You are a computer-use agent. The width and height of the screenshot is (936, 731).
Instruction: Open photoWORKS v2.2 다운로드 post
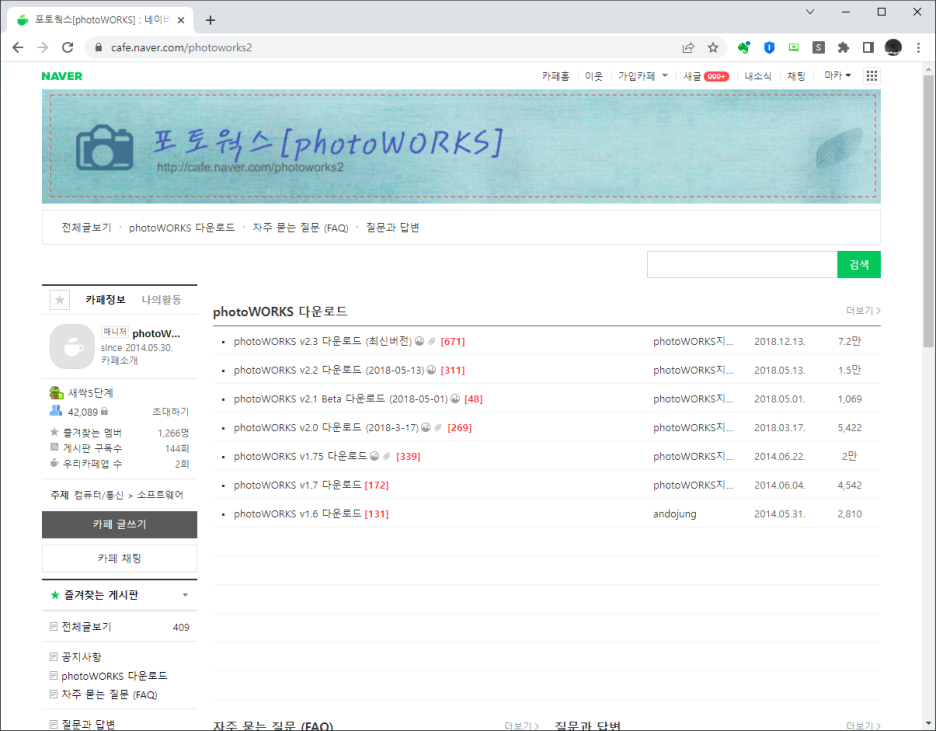[x=329, y=370]
